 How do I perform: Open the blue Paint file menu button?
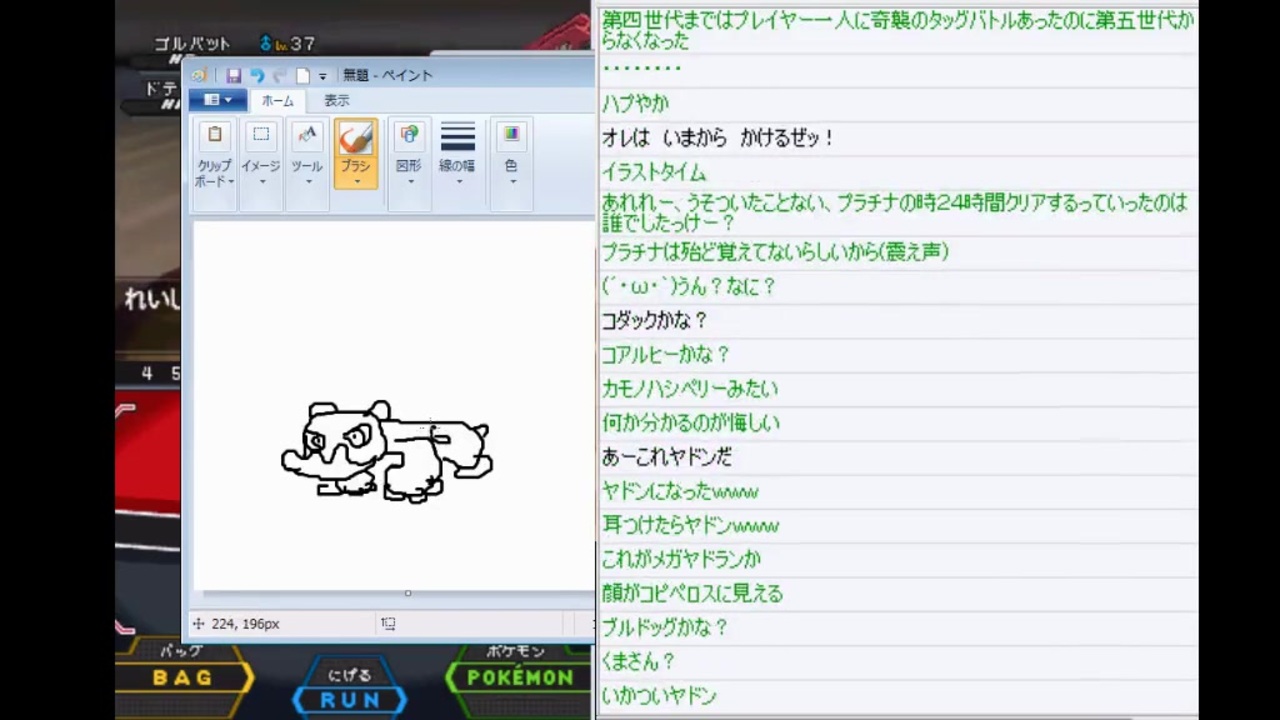pos(217,100)
